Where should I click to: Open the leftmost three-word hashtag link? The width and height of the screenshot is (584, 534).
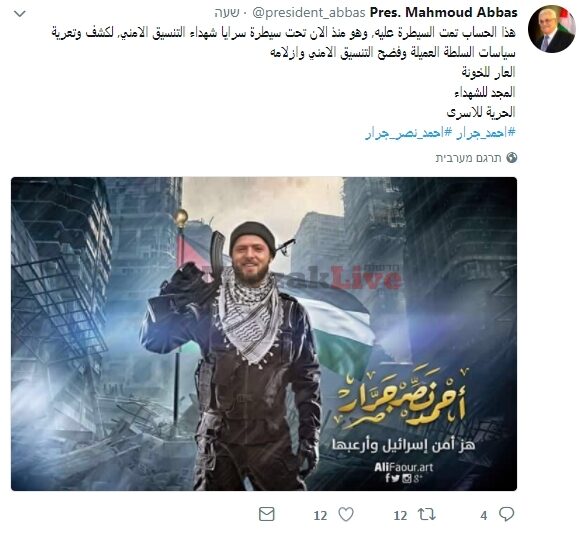[x=409, y=133]
